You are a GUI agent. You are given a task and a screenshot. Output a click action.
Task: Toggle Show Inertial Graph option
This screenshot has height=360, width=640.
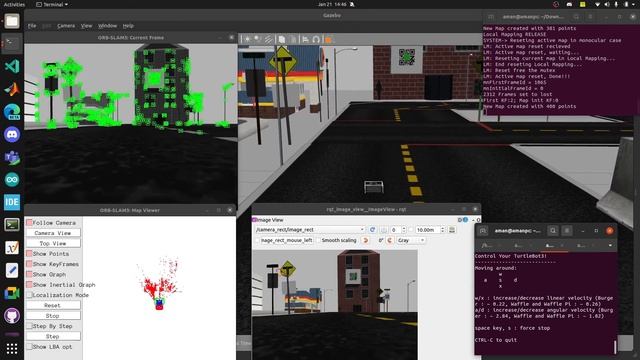[29, 284]
